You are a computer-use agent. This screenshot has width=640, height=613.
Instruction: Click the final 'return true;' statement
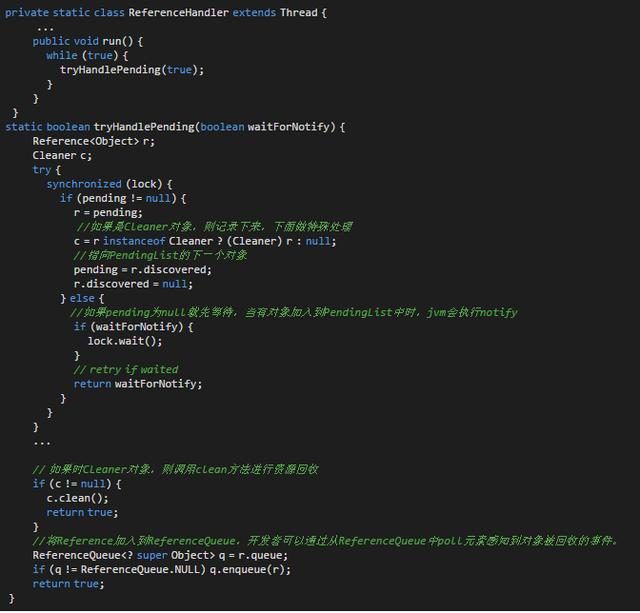coord(68,584)
